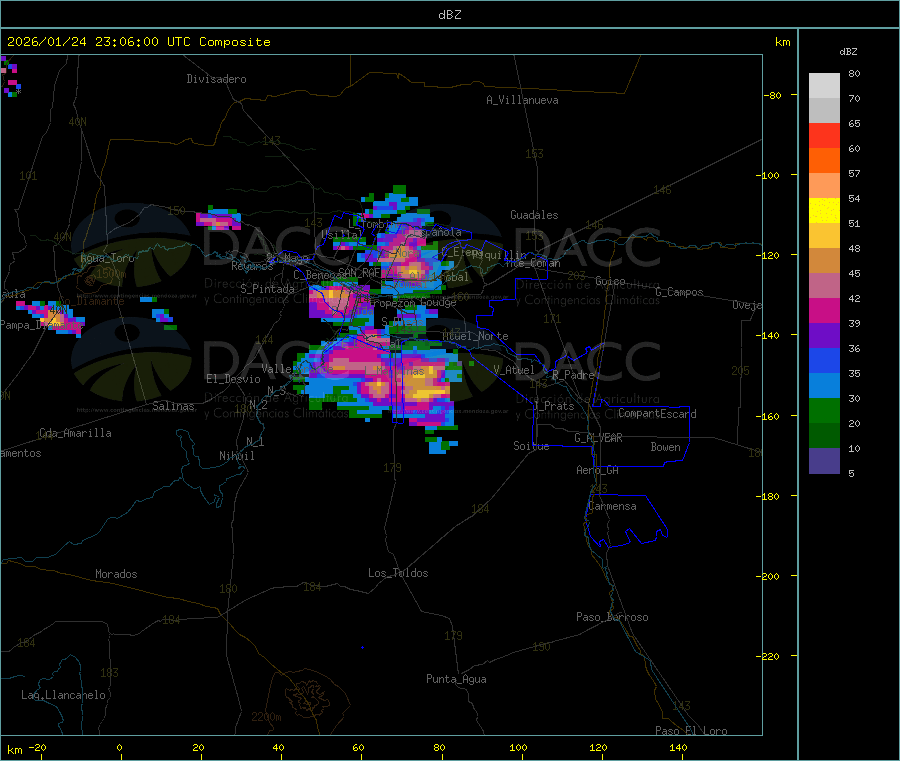Viewport: 900px width, 761px height.
Task: Click the Guadales map label
Action: click(534, 215)
